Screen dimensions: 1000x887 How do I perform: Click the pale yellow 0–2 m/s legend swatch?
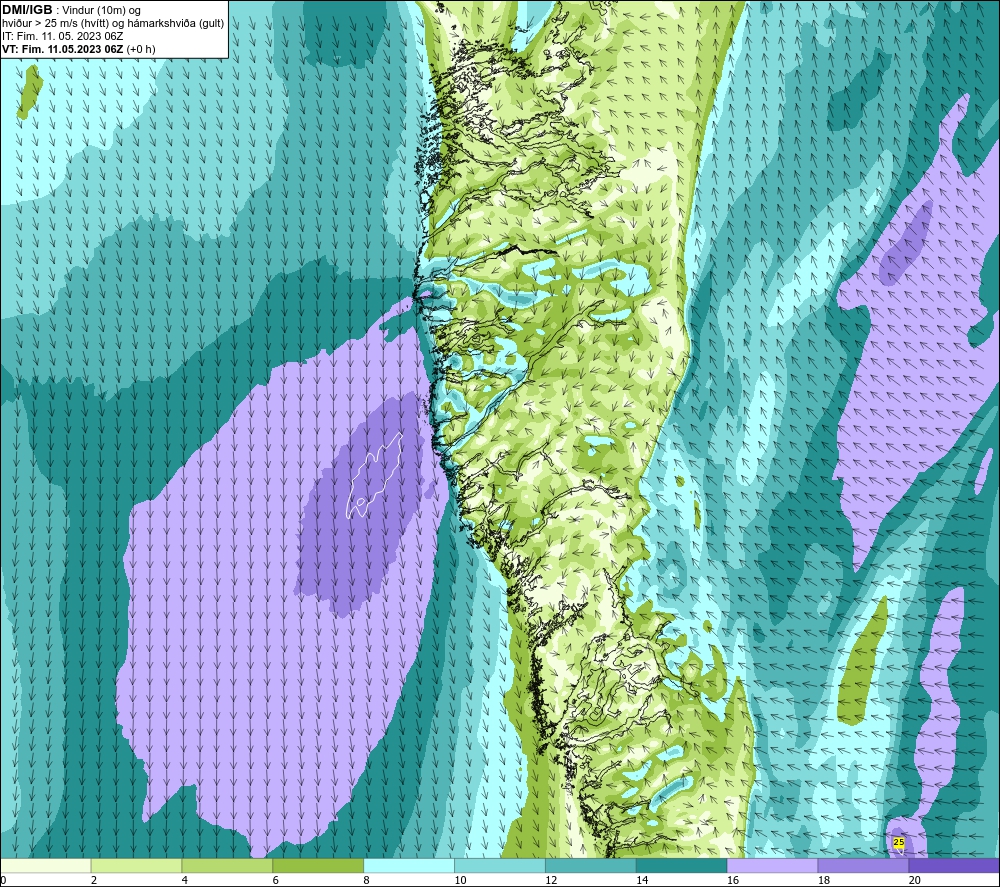click(x=45, y=865)
